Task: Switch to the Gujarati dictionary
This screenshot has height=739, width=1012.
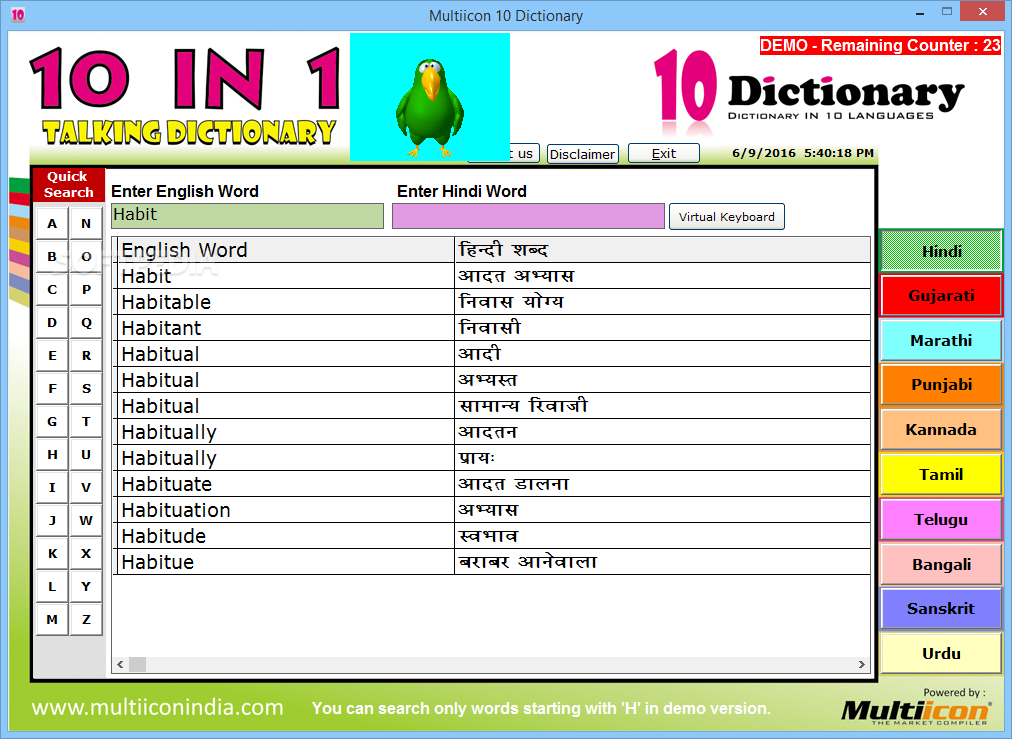Action: (941, 296)
